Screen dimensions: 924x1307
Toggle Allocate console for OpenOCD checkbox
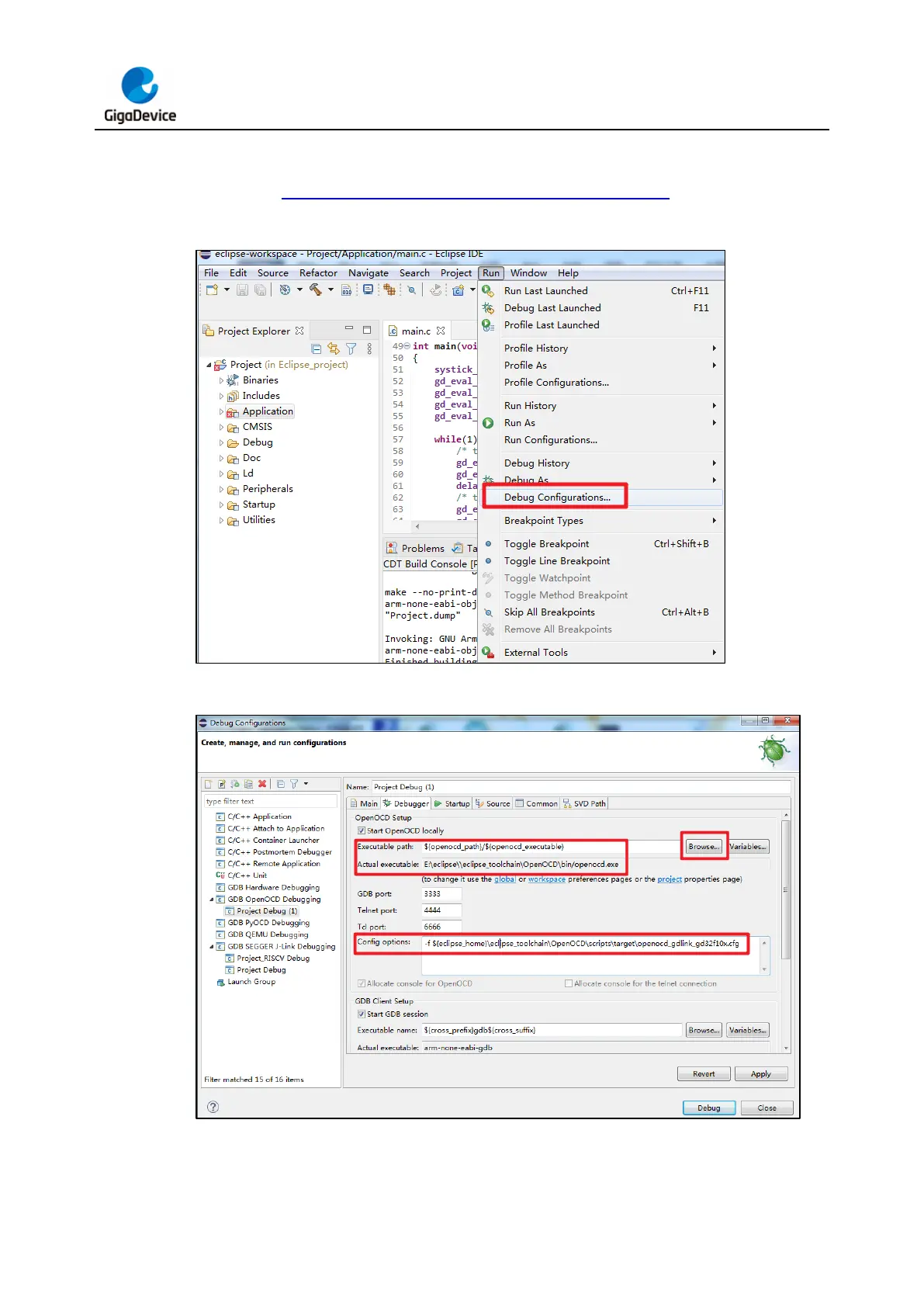coord(362,984)
